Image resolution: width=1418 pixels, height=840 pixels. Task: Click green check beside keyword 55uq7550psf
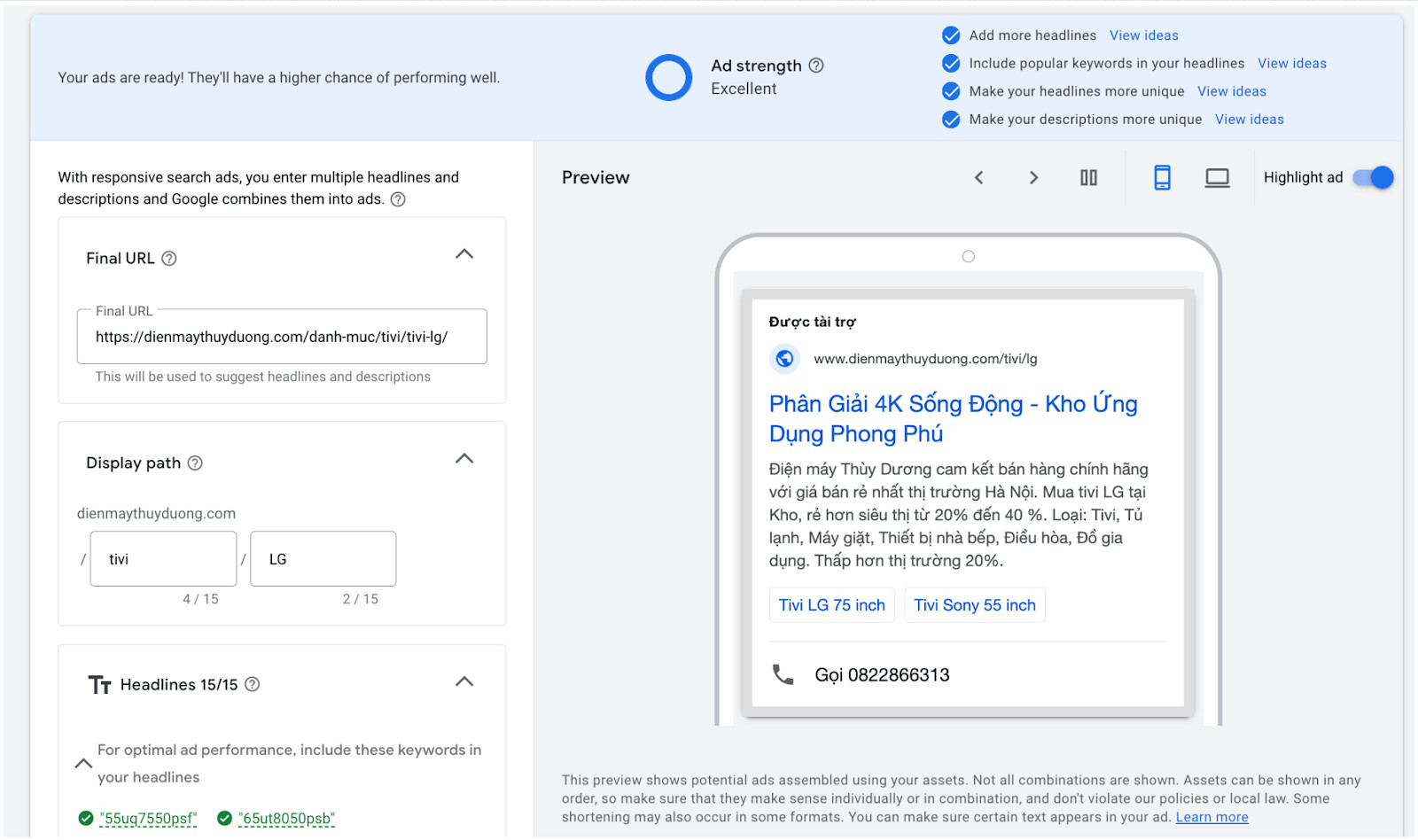tap(86, 819)
